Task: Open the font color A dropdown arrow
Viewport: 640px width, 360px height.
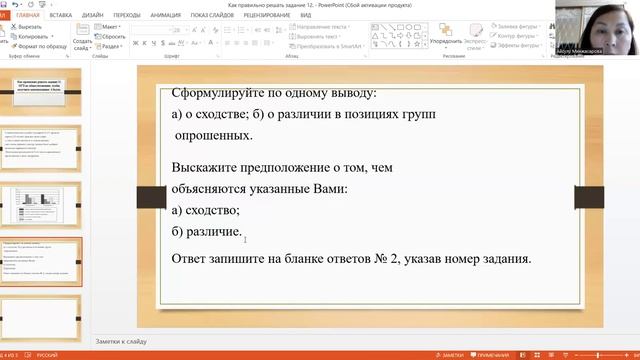Action: (x=218, y=43)
